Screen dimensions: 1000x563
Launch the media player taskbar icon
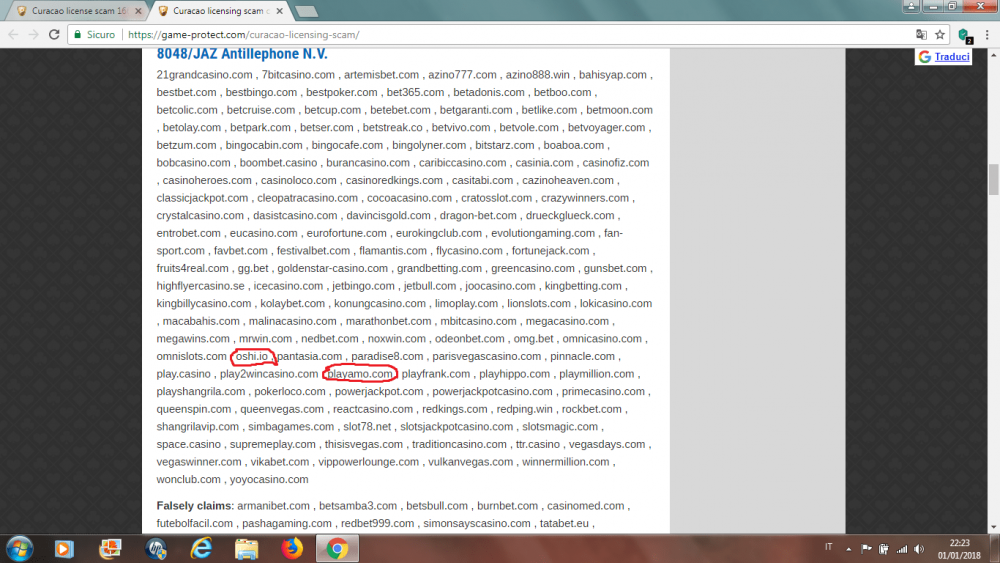pyautogui.click(x=64, y=548)
